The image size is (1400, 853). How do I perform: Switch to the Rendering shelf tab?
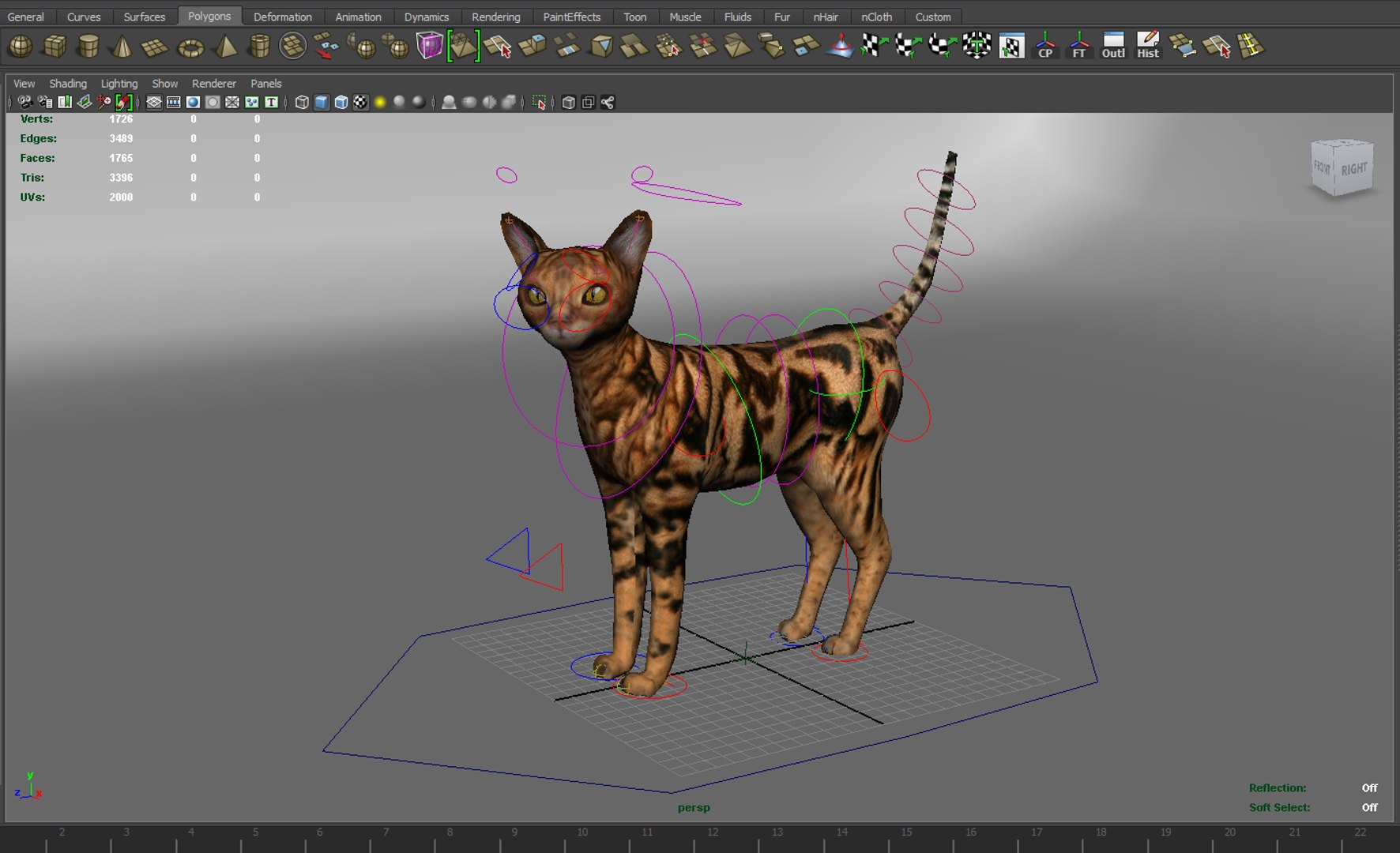pyautogui.click(x=496, y=17)
